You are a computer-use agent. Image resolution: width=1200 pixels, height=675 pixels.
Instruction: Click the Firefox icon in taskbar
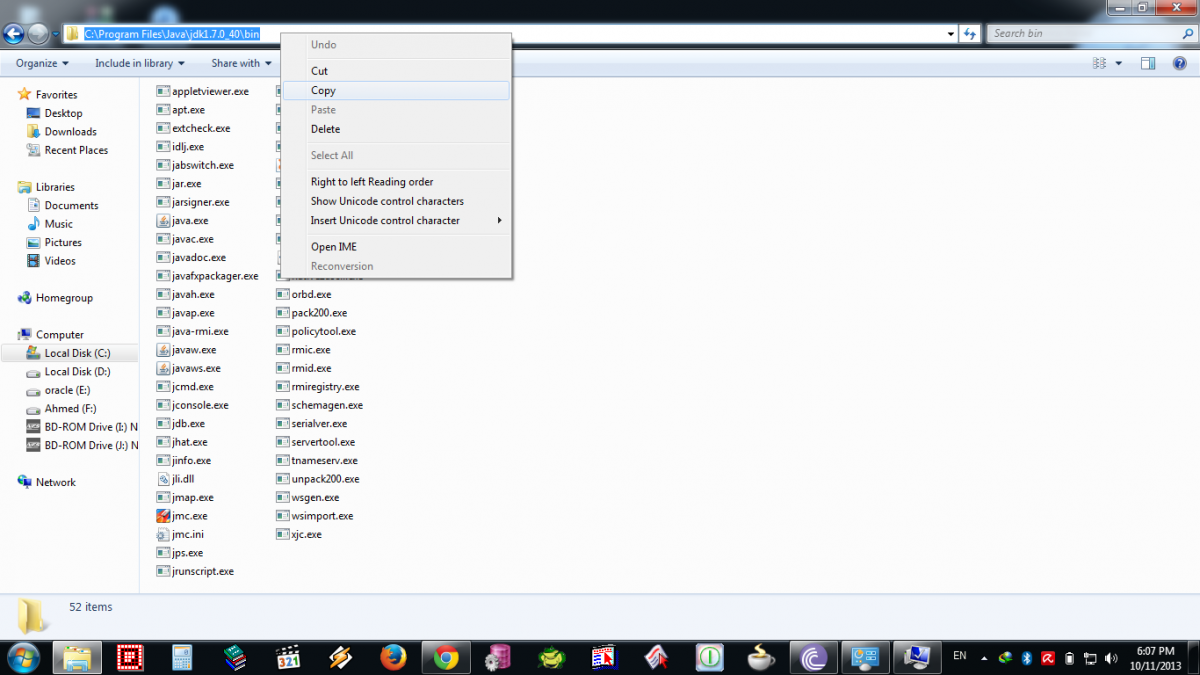tap(394, 657)
